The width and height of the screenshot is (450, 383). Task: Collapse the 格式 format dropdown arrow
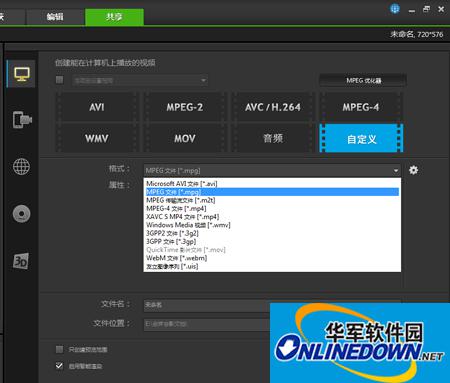pyautogui.click(x=396, y=170)
